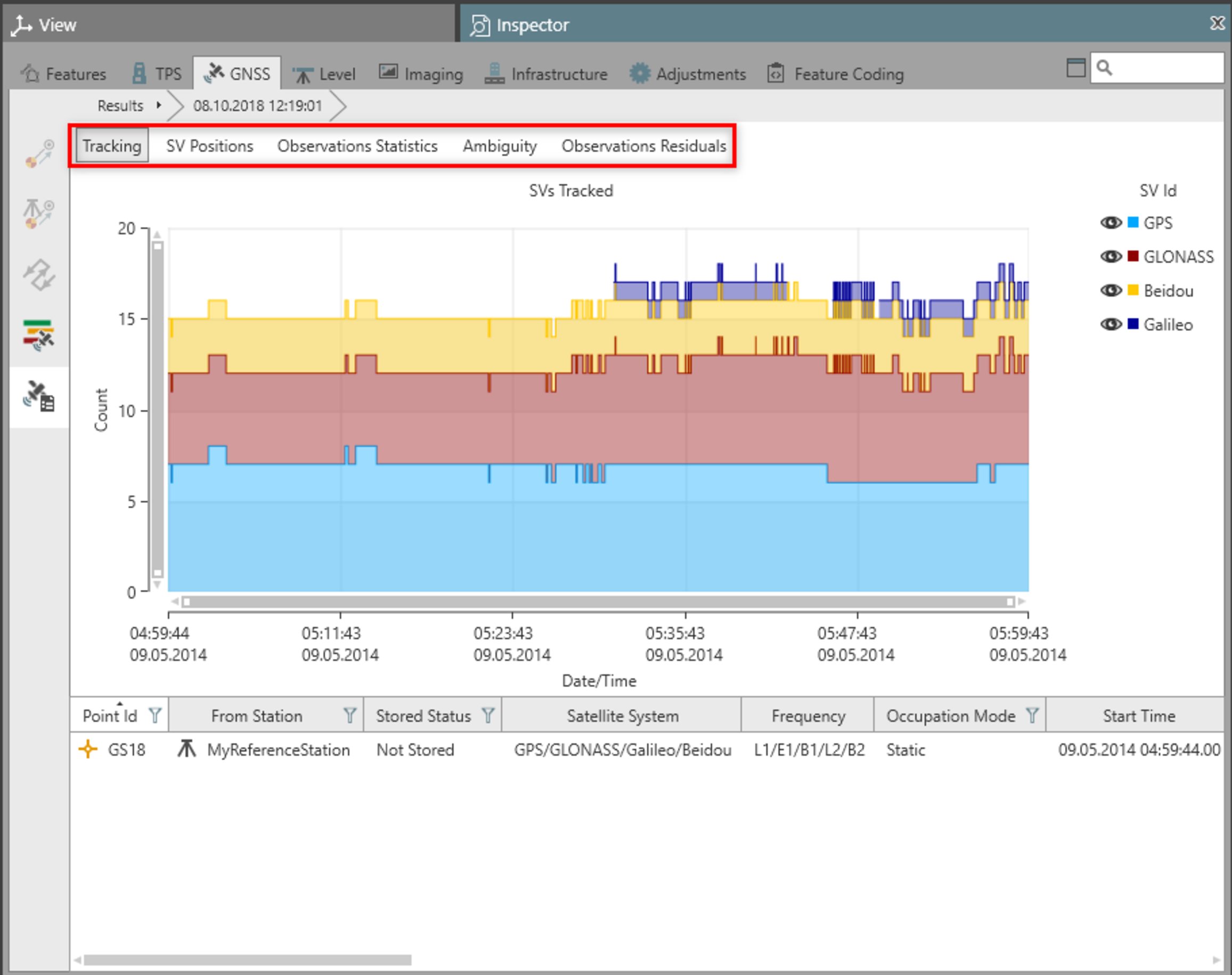
Task: Click the chart left scroll arrow
Action: click(175, 602)
